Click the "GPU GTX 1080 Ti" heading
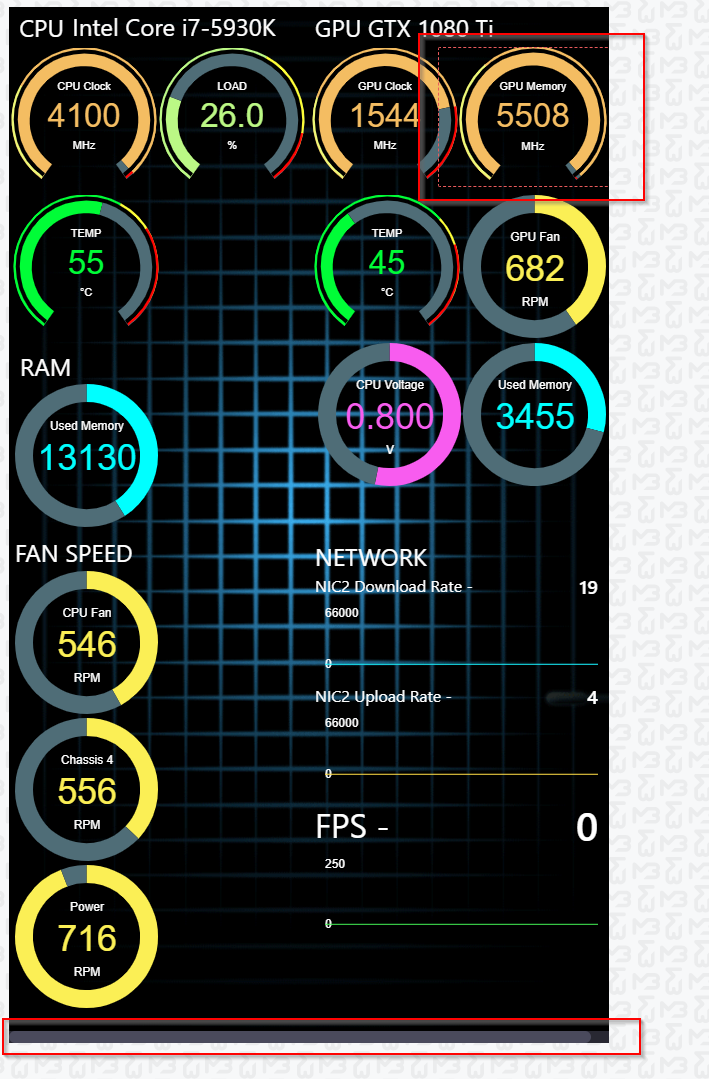Screen dimensions: 709x1079 (404, 28)
